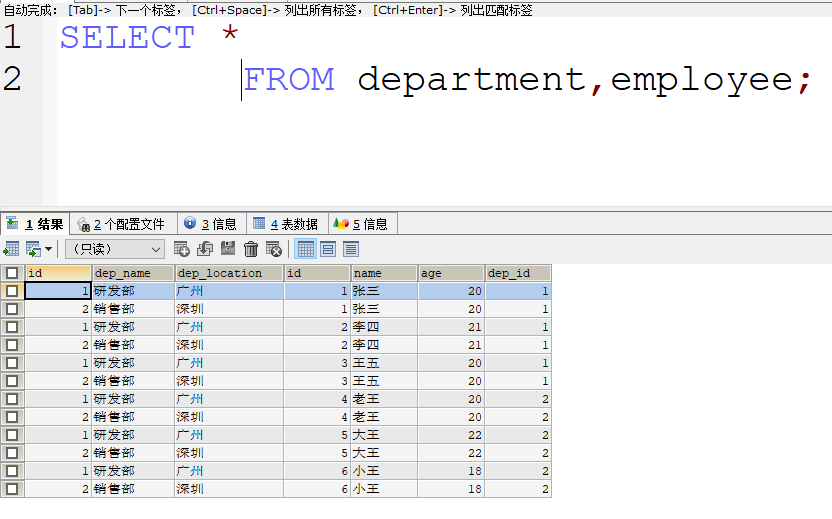Screen dimensions: 832x519
Task: Select the 销售部 cell in 大王 row
Action: point(133,453)
